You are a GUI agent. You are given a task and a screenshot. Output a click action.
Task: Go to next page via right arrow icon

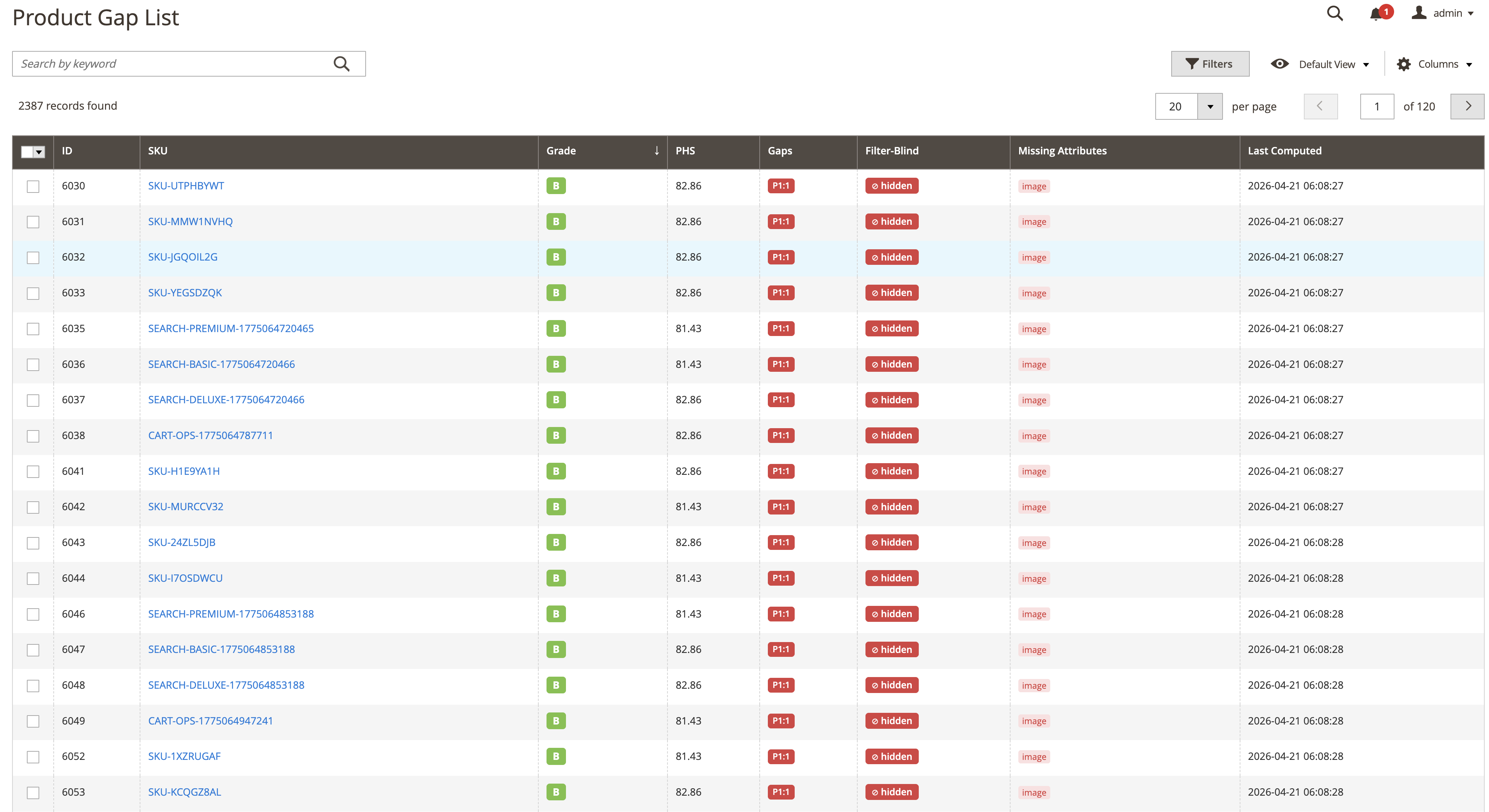pyautogui.click(x=1467, y=106)
